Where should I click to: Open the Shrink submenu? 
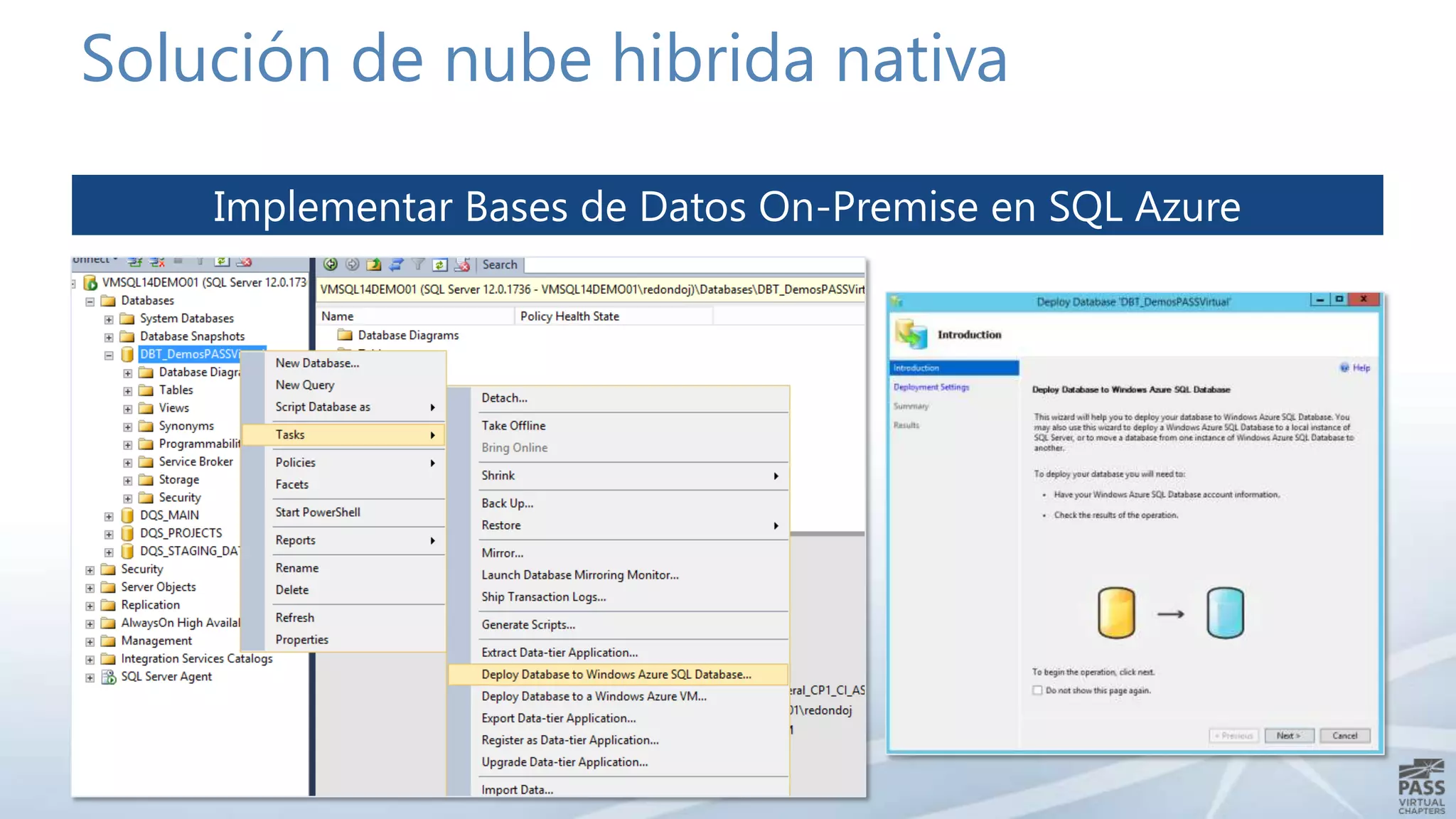[619, 475]
